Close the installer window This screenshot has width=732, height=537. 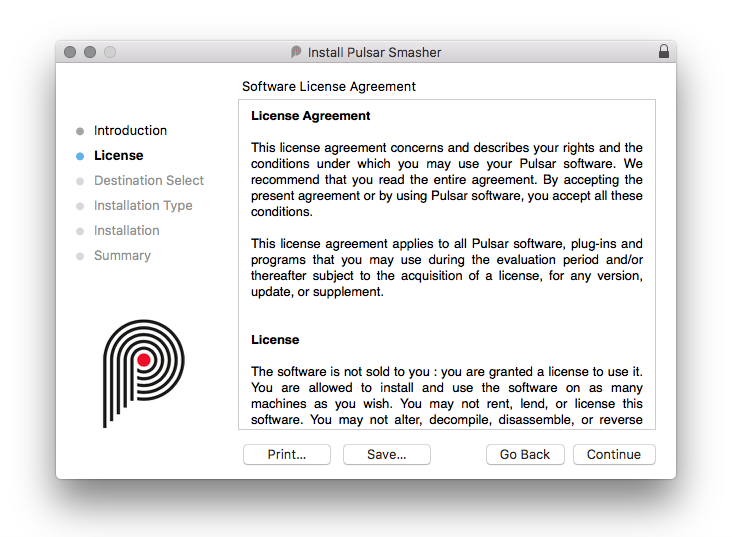tap(70, 52)
